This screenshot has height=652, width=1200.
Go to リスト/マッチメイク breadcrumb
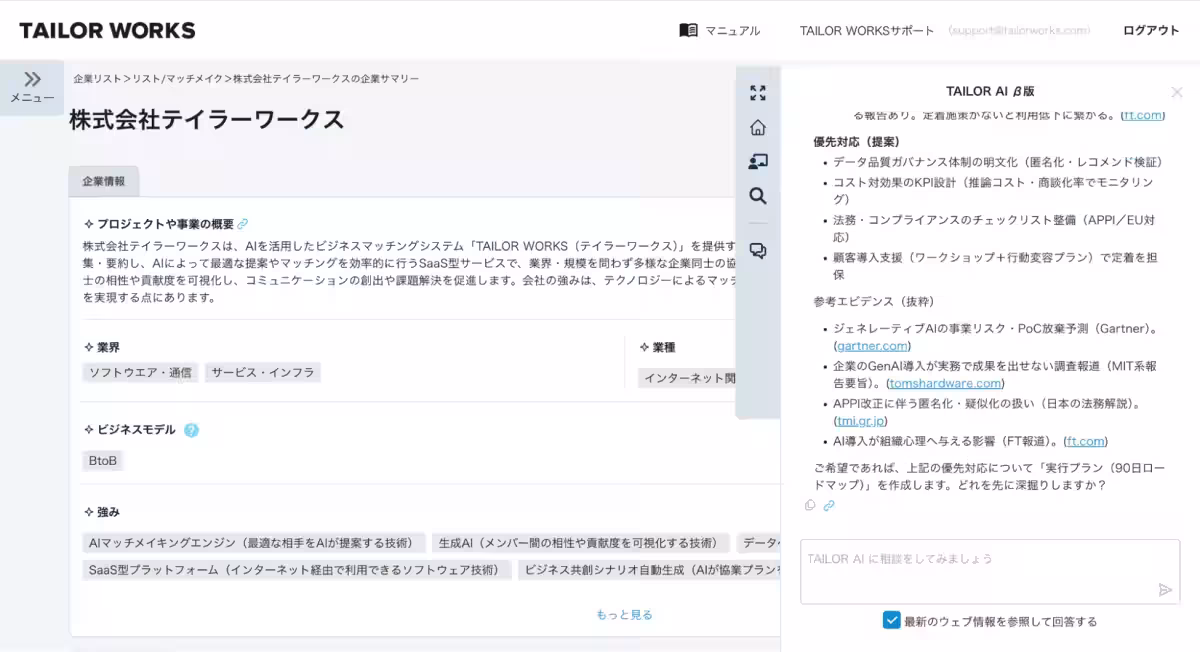tap(177, 78)
